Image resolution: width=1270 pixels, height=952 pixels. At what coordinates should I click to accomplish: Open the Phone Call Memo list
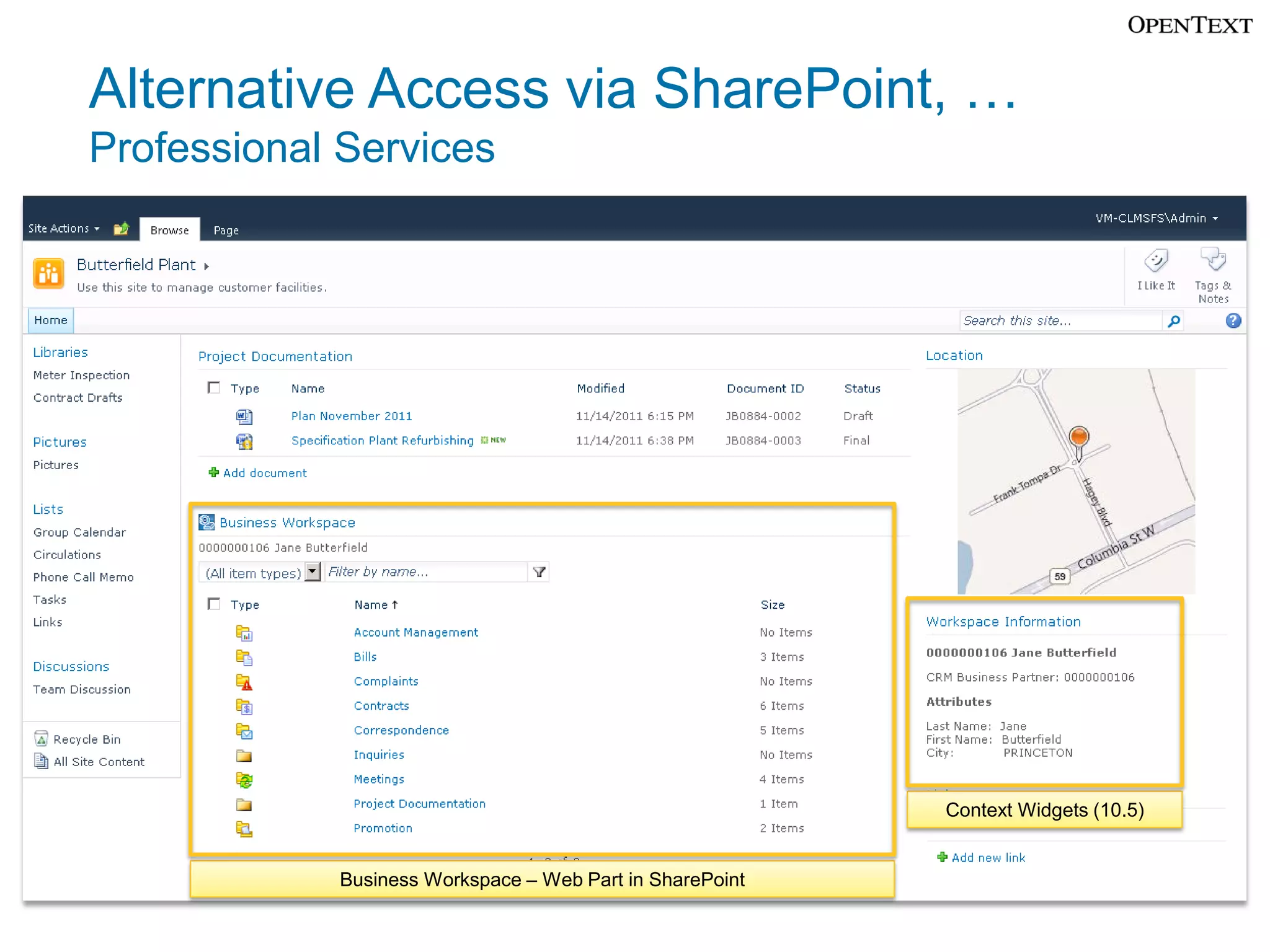83,577
